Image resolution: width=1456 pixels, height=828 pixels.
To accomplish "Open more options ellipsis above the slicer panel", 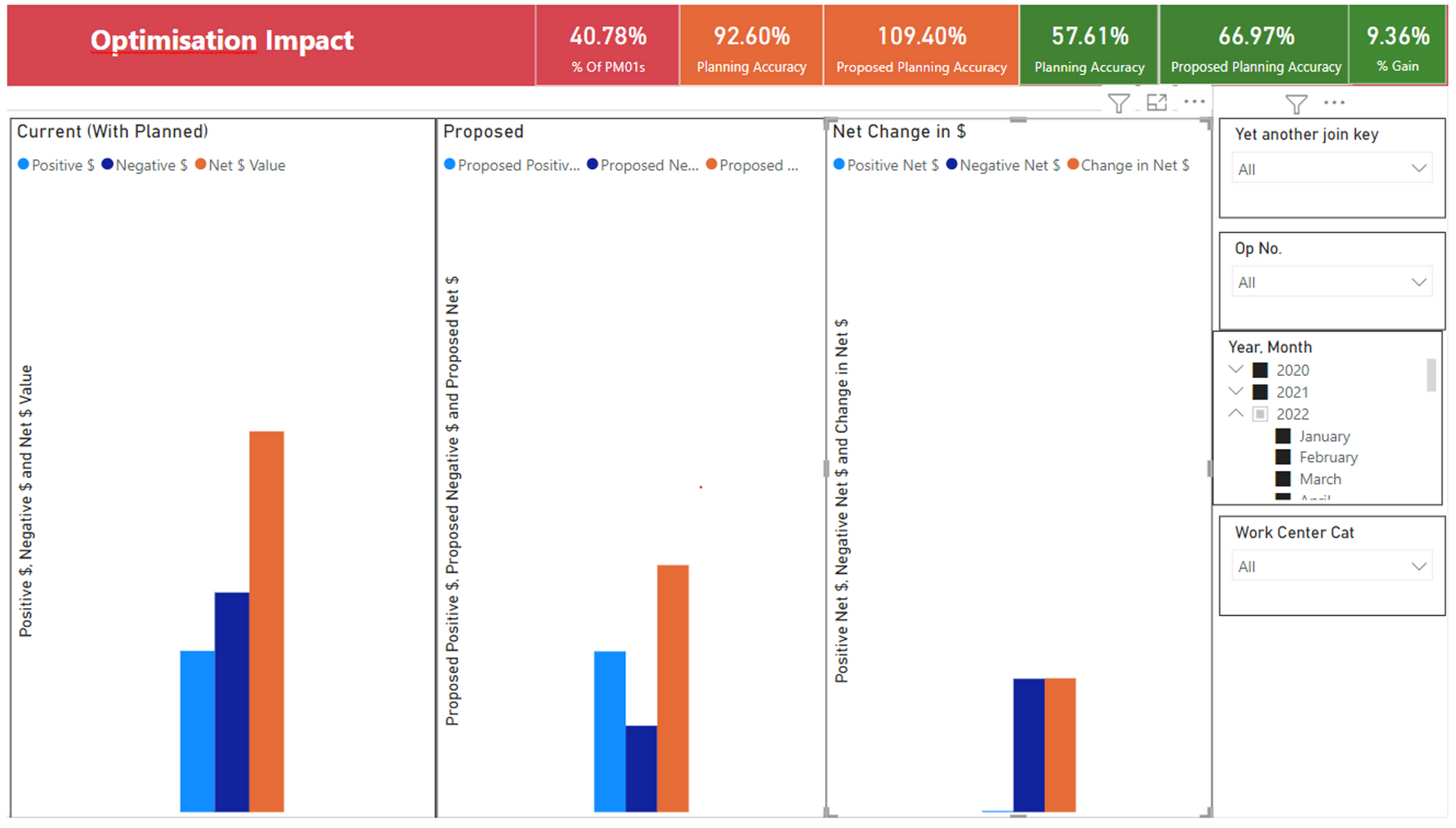I will click(1334, 102).
